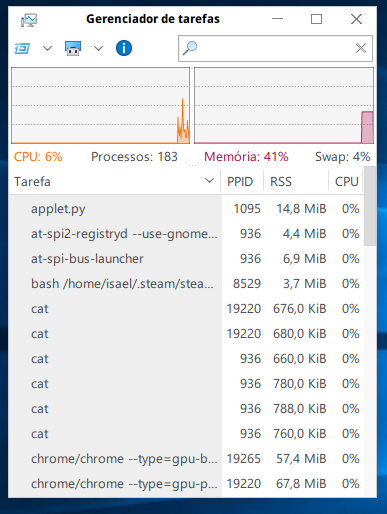387x514 pixels.
Task: Open the blue information icon
Action: click(124, 48)
